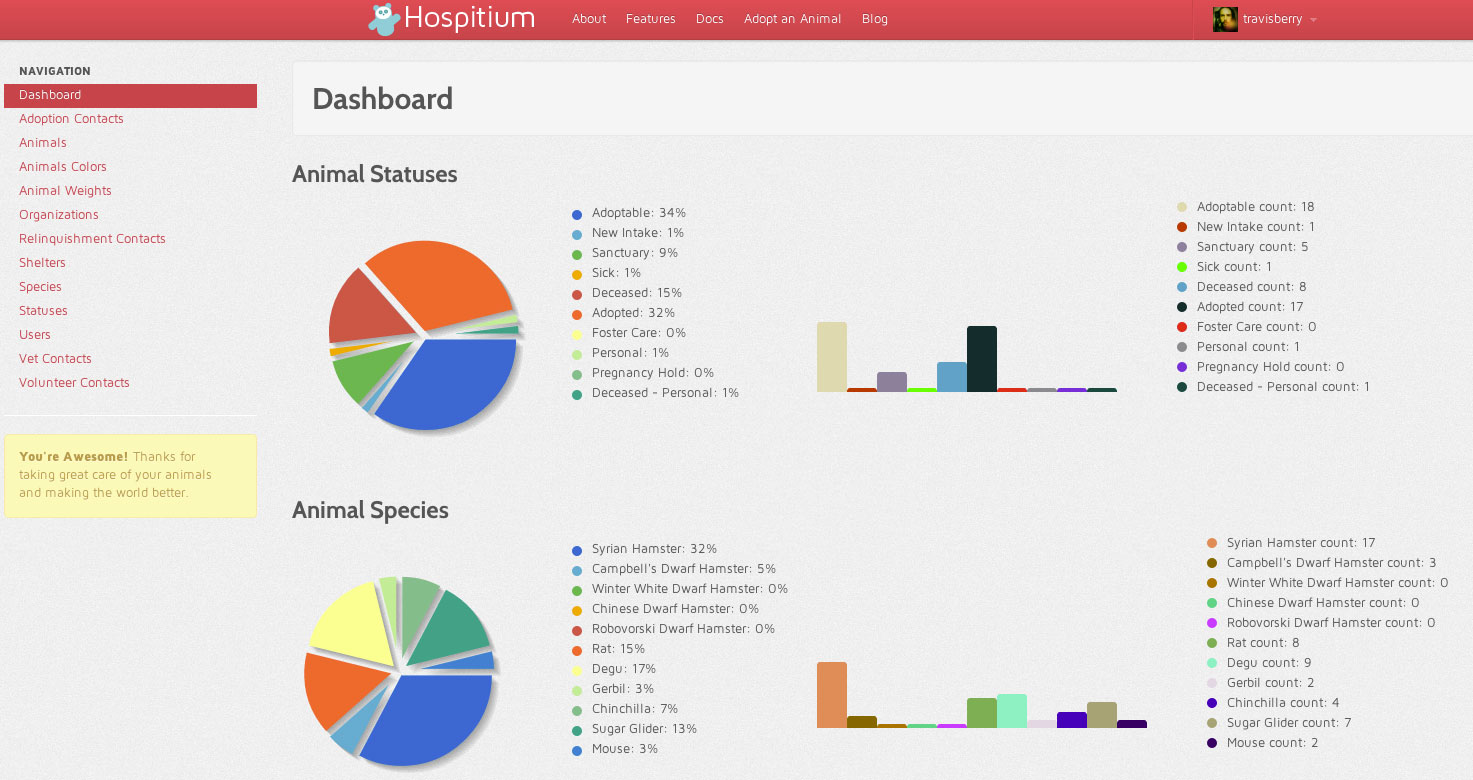Click the Hospitium panda logo icon

coord(384,19)
